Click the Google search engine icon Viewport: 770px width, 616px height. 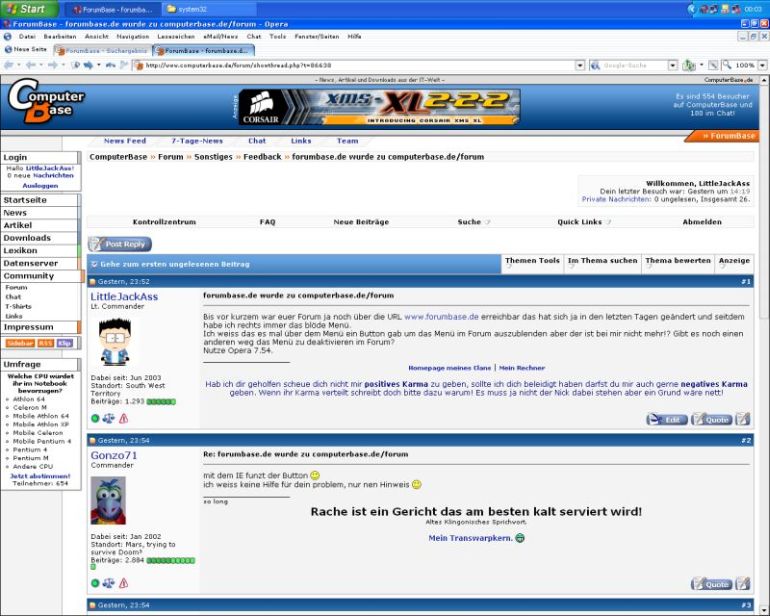coord(595,65)
